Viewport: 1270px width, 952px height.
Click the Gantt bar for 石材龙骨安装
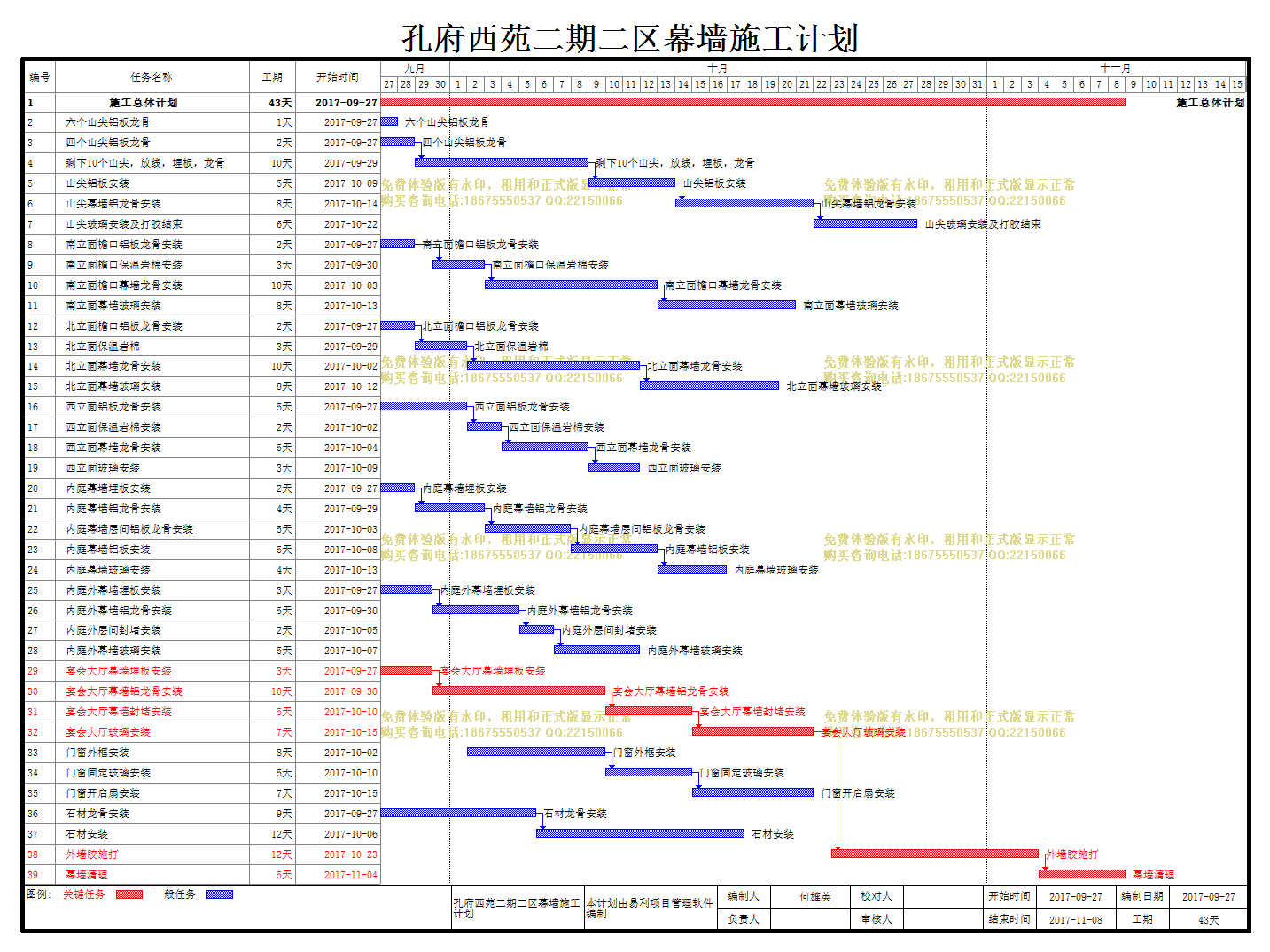(x=459, y=813)
